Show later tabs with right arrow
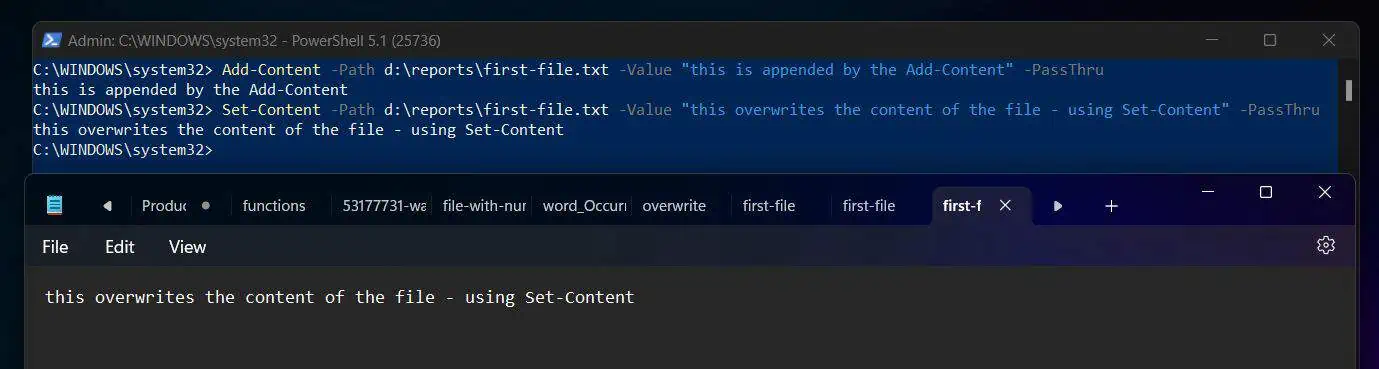This screenshot has width=1379, height=369. click(x=1058, y=205)
